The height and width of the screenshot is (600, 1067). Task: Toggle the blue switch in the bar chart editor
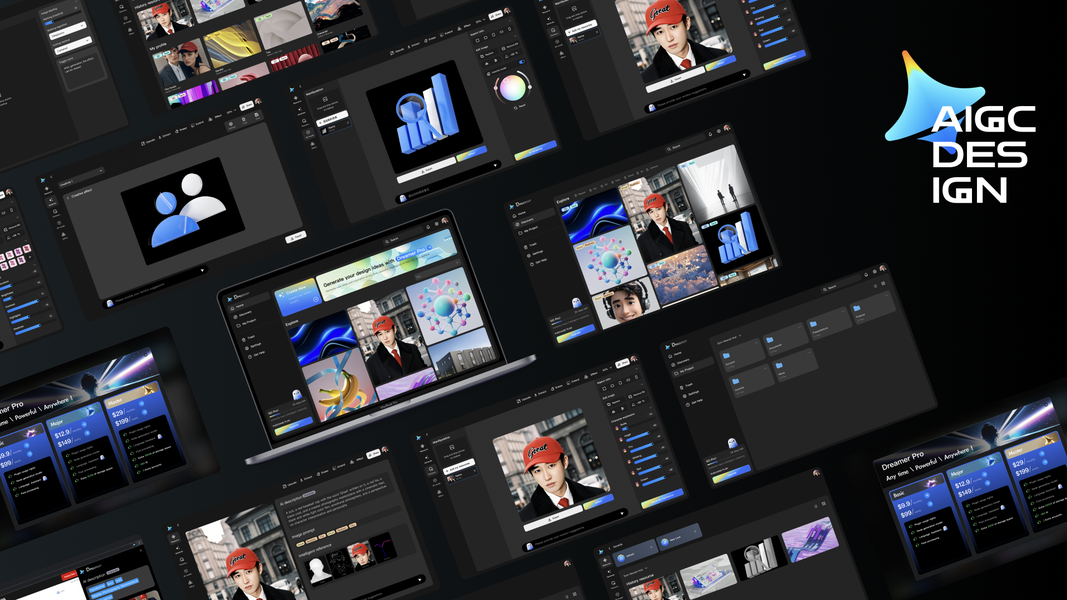point(522,62)
